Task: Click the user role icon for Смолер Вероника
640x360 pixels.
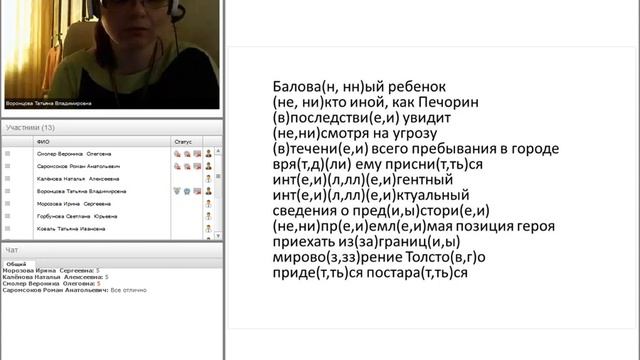Action: coord(209,153)
